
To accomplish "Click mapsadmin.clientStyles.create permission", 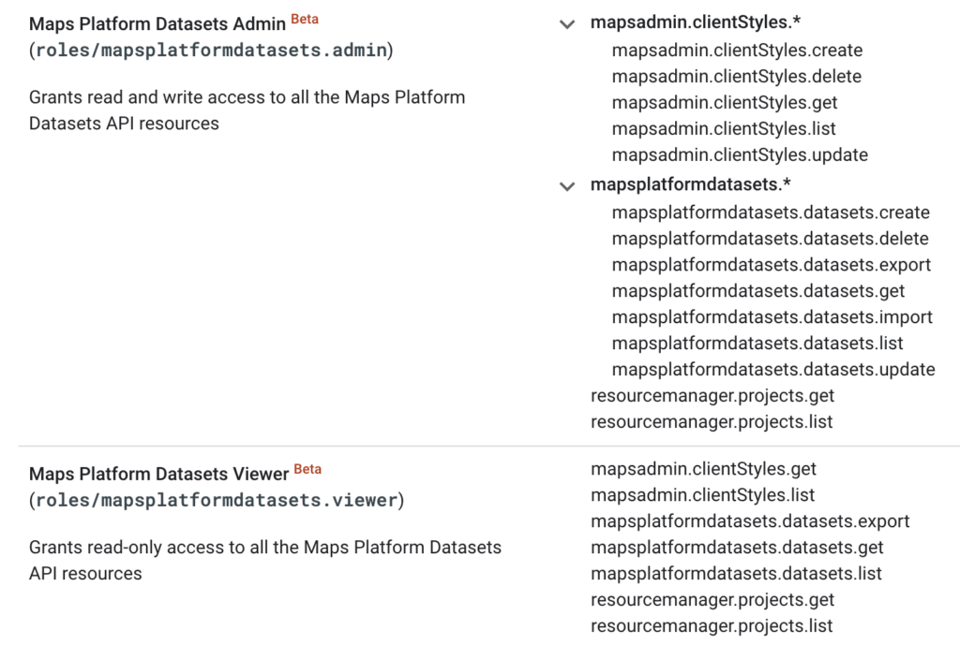I will [737, 50].
